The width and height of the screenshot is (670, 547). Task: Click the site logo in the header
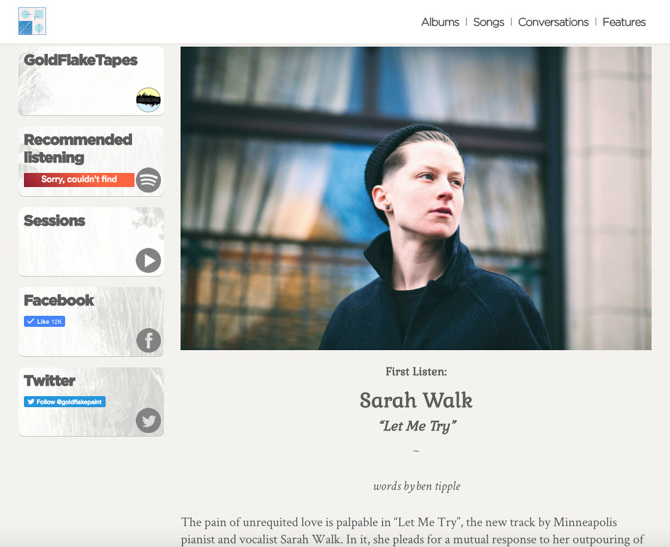(x=32, y=21)
